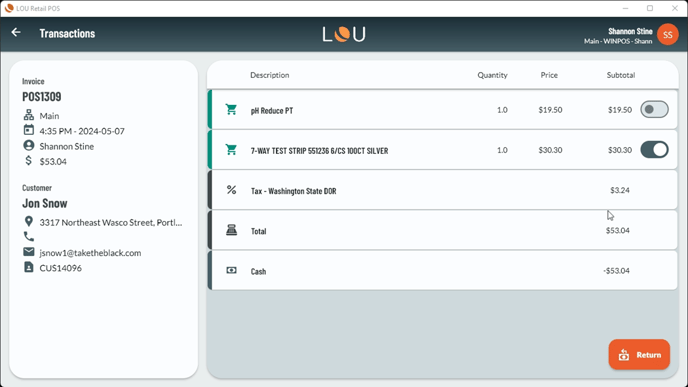Click the -$53.04 cash amount

(x=616, y=271)
